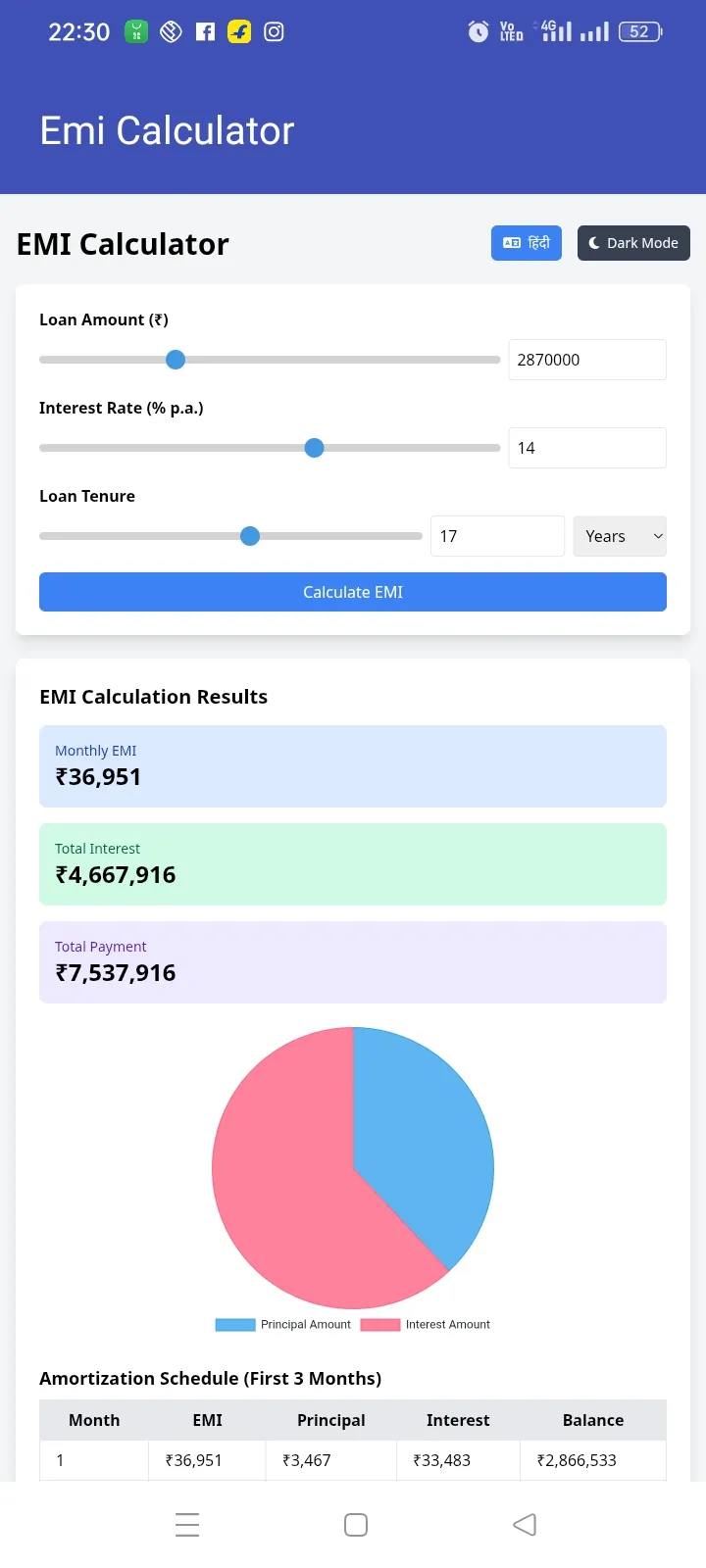Click the Amortization Schedule heading
Image resolution: width=706 pixels, height=1568 pixels.
tap(211, 1378)
